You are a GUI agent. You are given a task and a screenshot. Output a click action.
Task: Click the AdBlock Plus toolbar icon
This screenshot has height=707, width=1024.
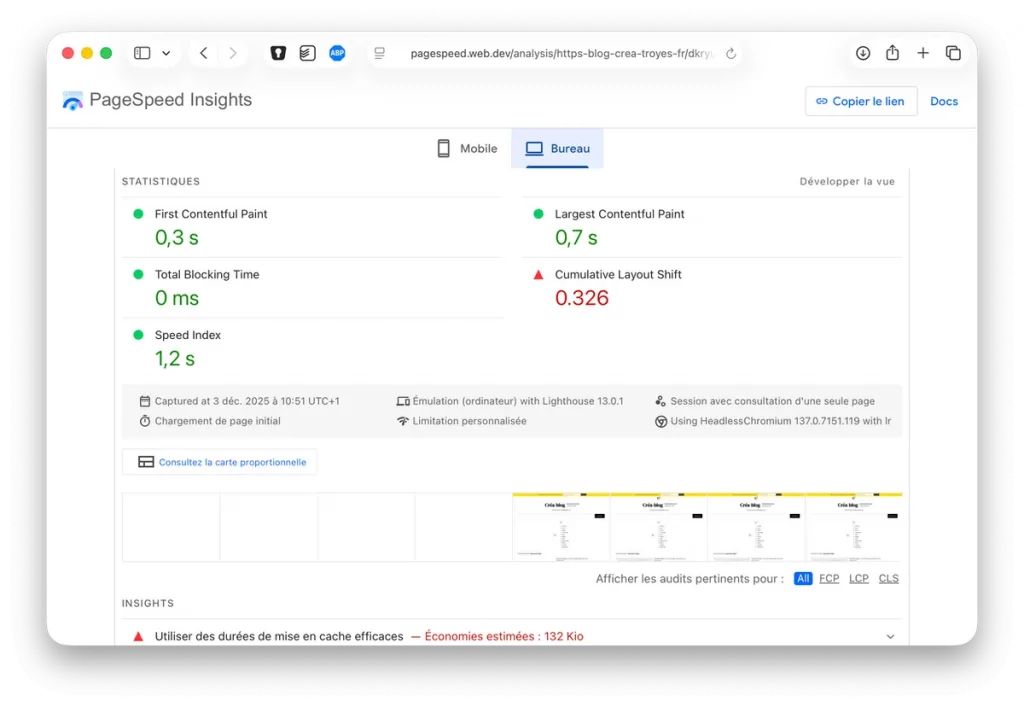pyautogui.click(x=337, y=53)
